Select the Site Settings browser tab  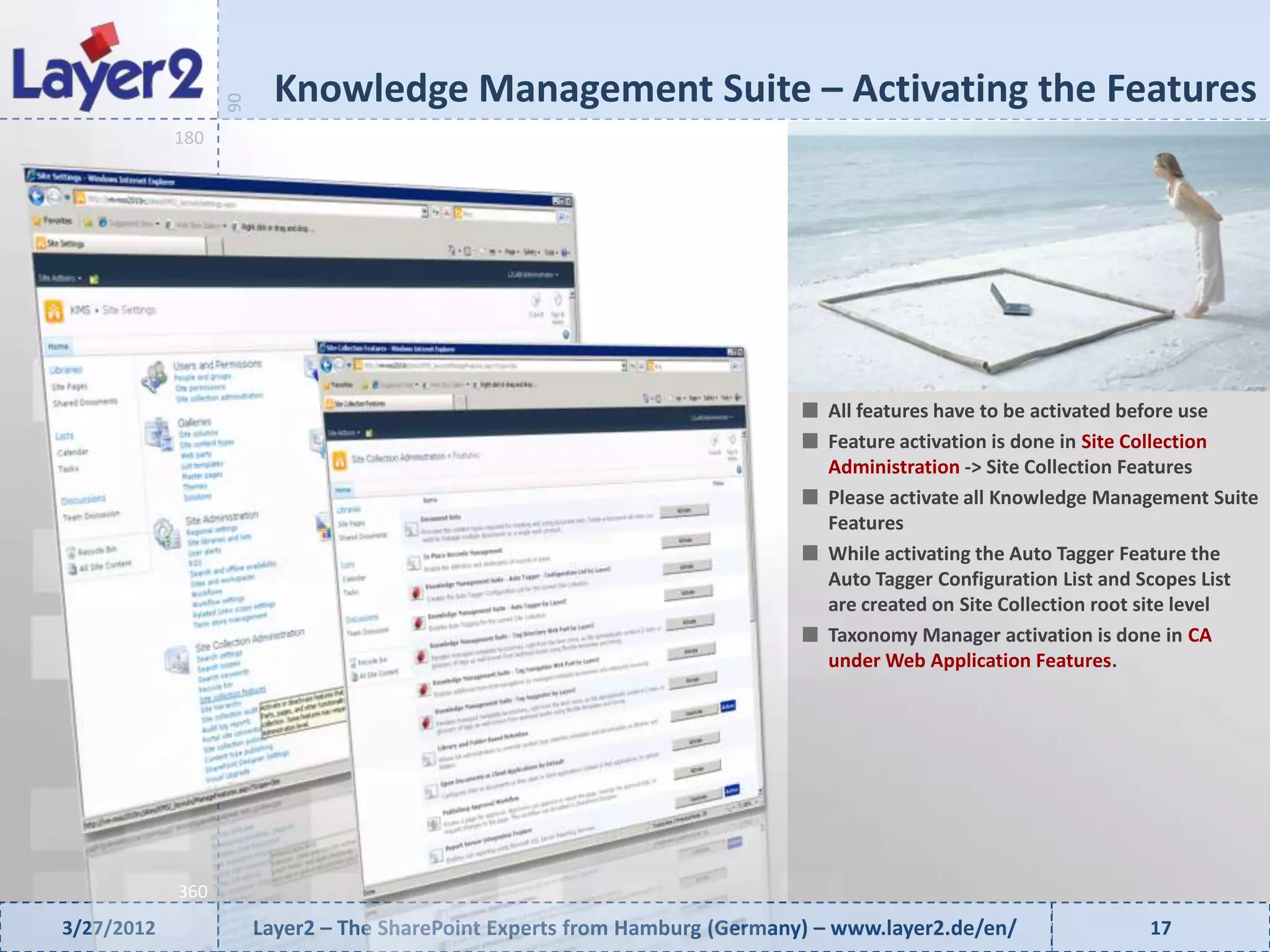[120, 245]
